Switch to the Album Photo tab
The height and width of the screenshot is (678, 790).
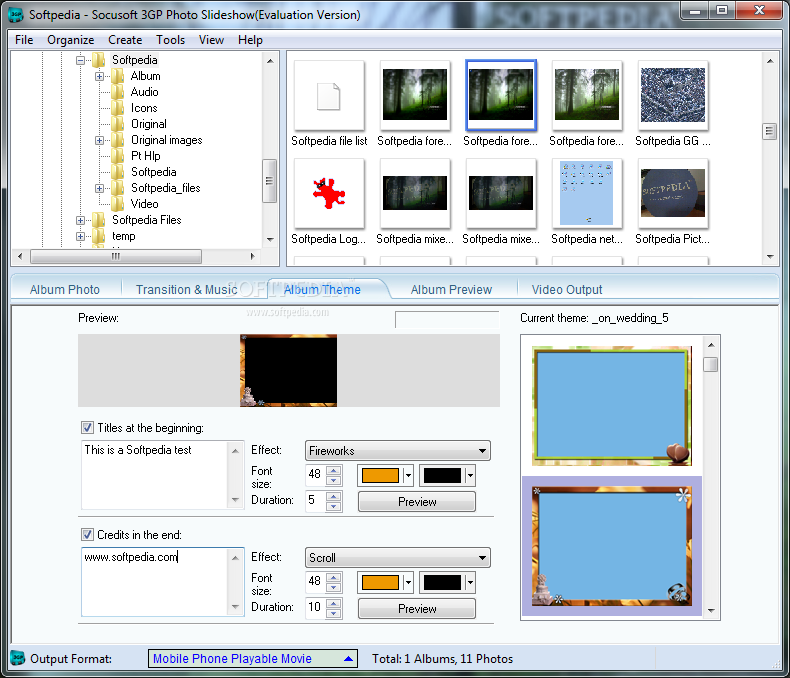pyautogui.click(x=64, y=290)
